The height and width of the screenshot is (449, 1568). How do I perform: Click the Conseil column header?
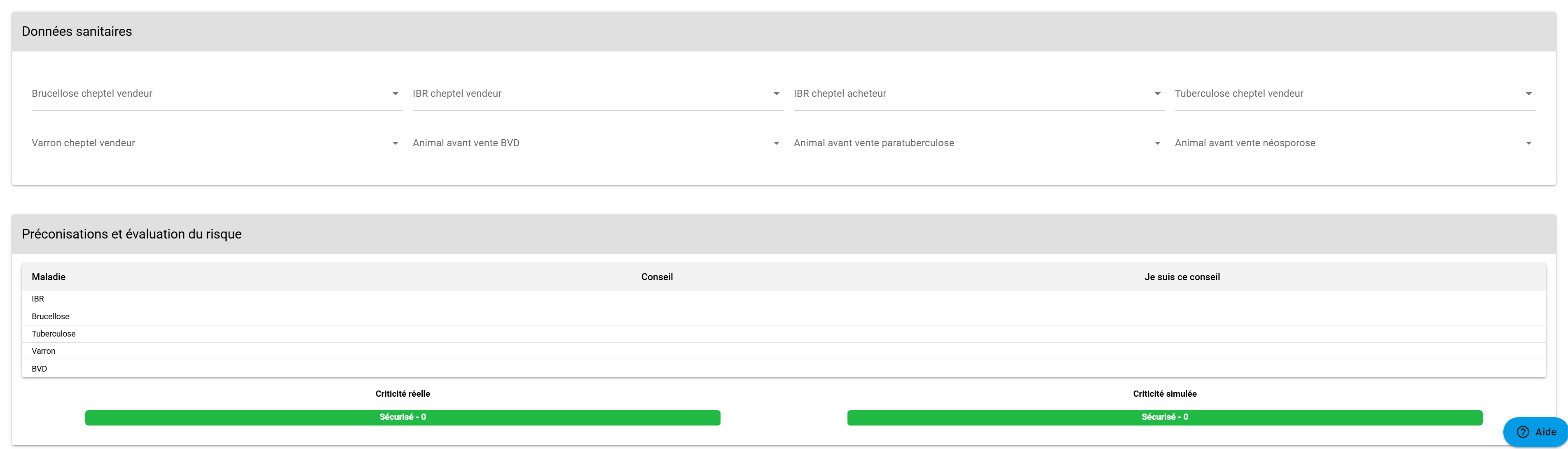(x=657, y=277)
